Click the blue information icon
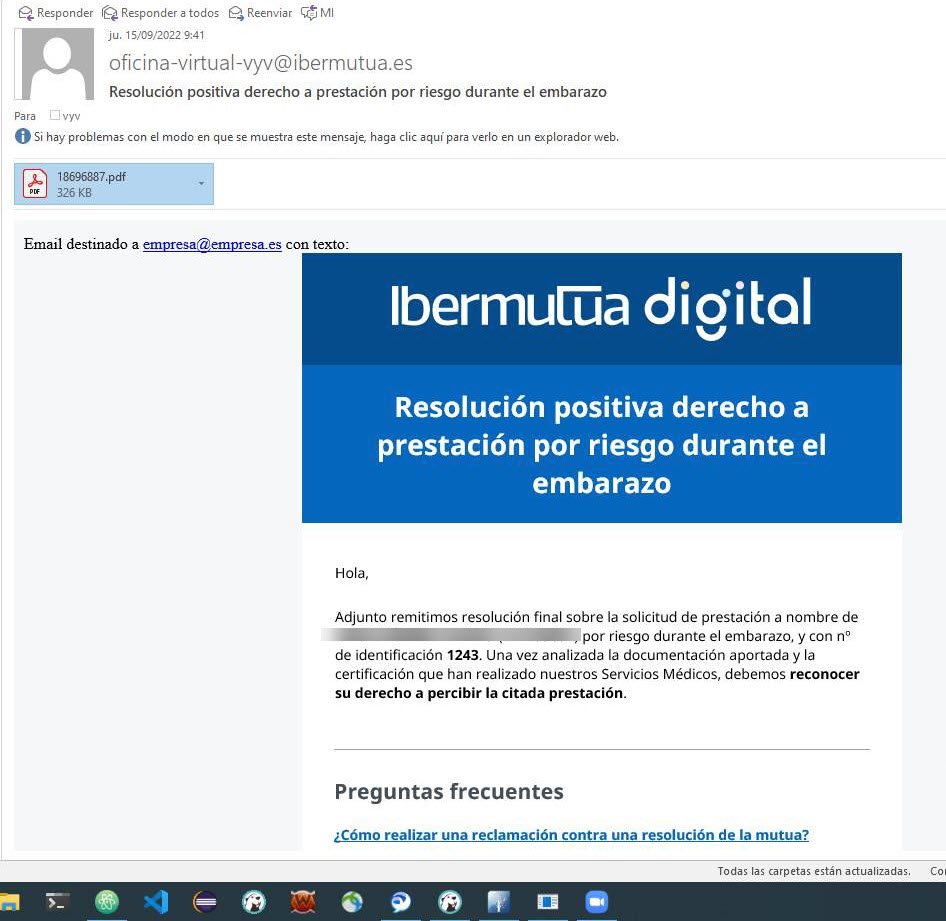The image size is (946, 921). 22,136
